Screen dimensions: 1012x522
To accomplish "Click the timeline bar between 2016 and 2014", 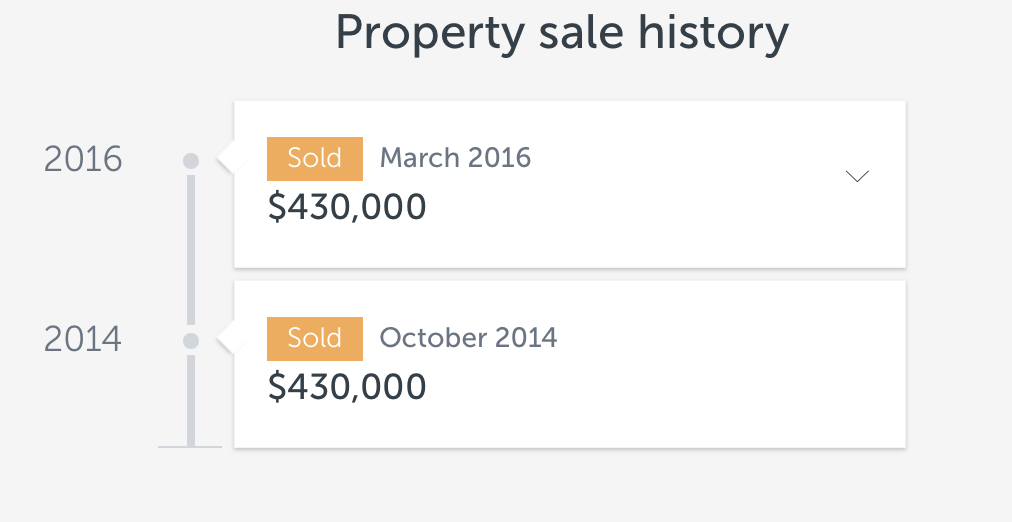I will click(191, 250).
